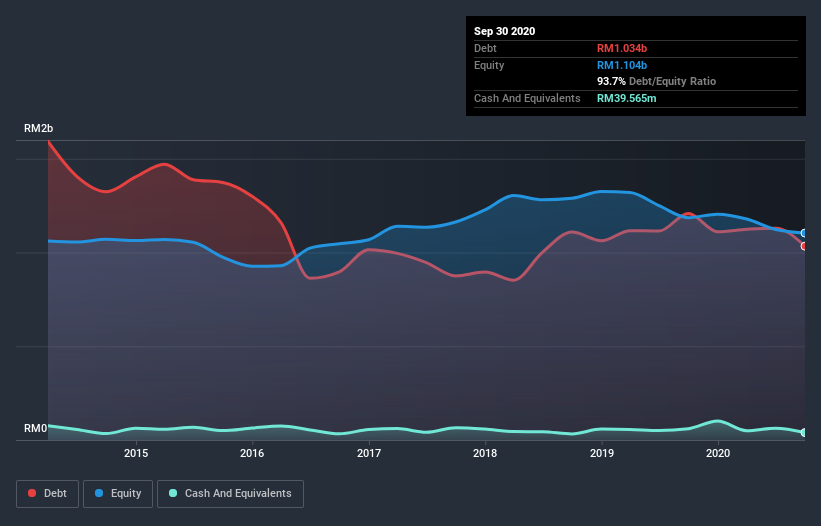821x526 pixels.
Task: Click the 2018 x-axis label
Action: pyautogui.click(x=485, y=453)
